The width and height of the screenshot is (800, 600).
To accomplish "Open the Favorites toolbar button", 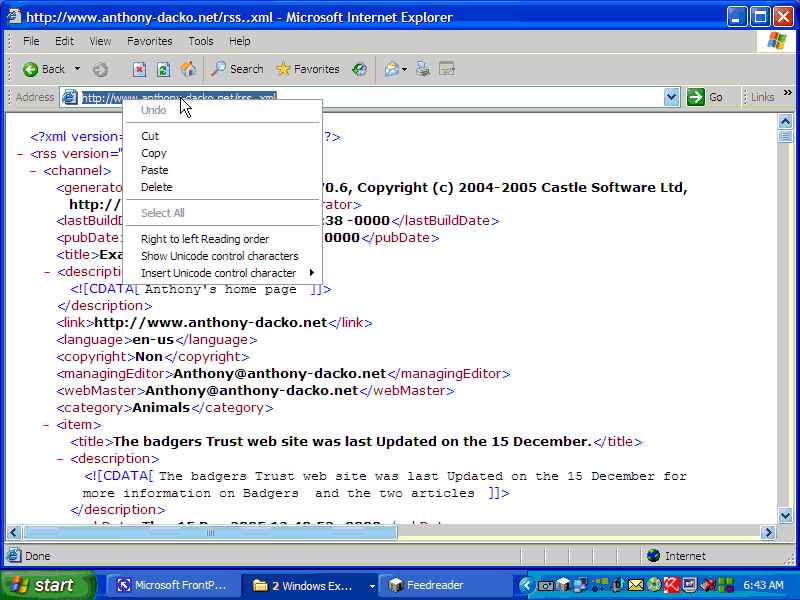I will [307, 69].
